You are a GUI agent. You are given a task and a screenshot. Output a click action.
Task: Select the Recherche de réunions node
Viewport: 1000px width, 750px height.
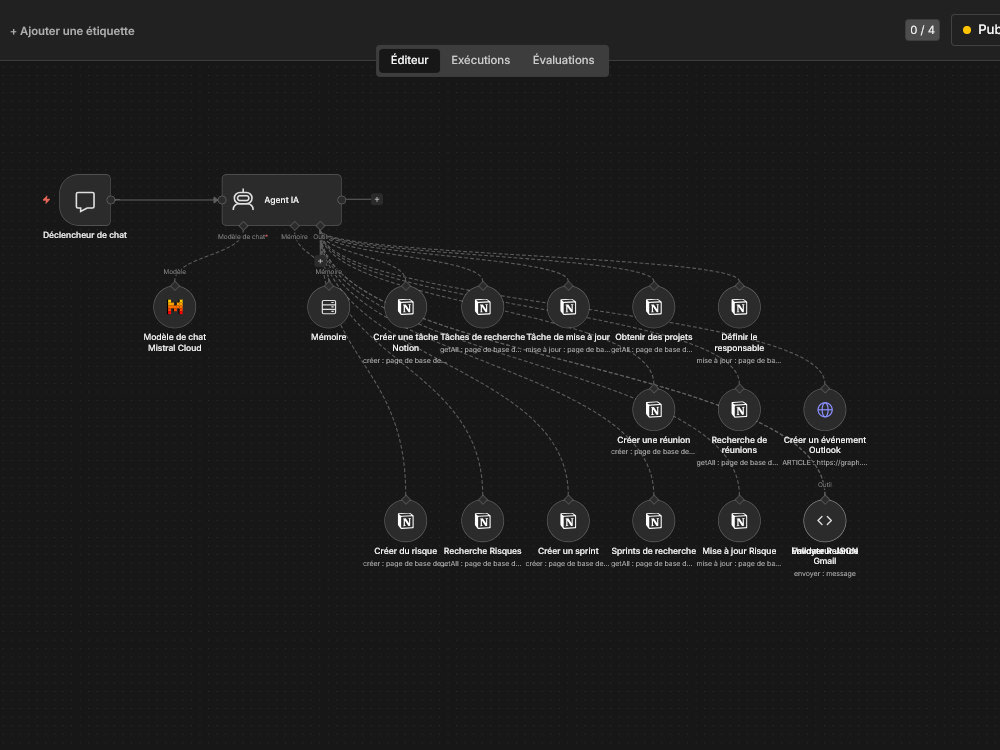[x=739, y=409]
